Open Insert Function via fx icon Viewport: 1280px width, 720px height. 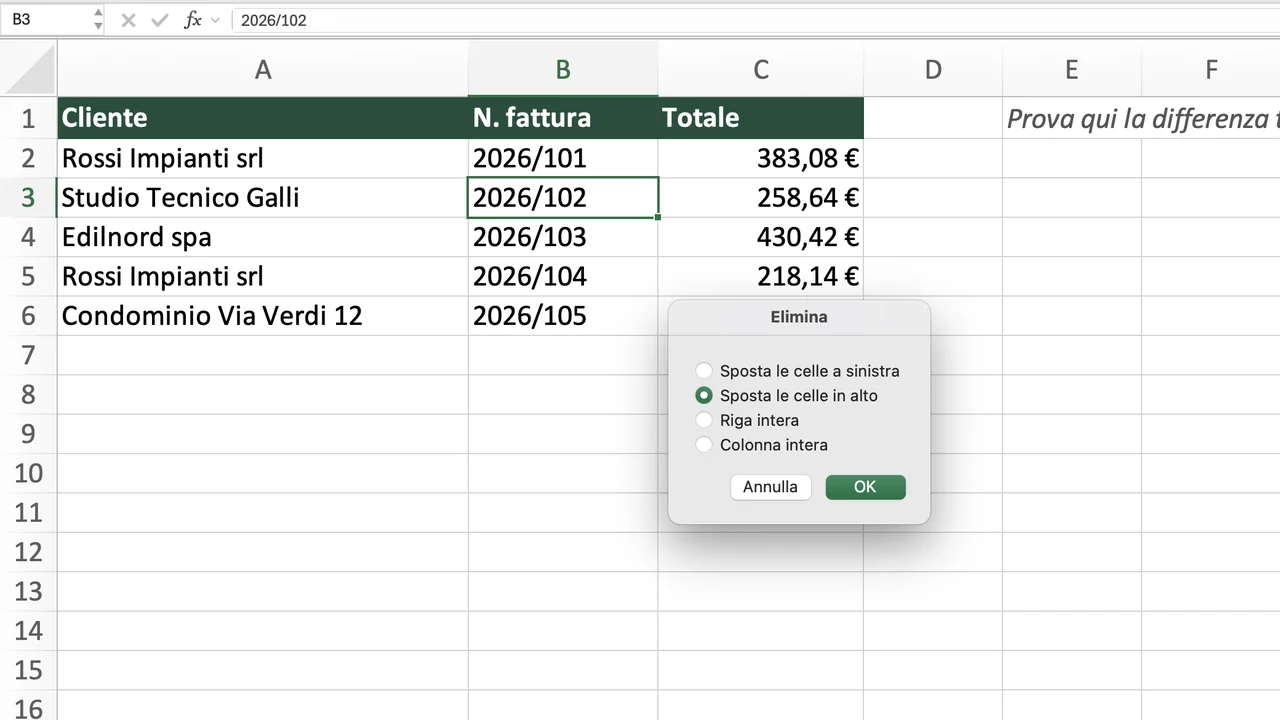click(x=193, y=20)
